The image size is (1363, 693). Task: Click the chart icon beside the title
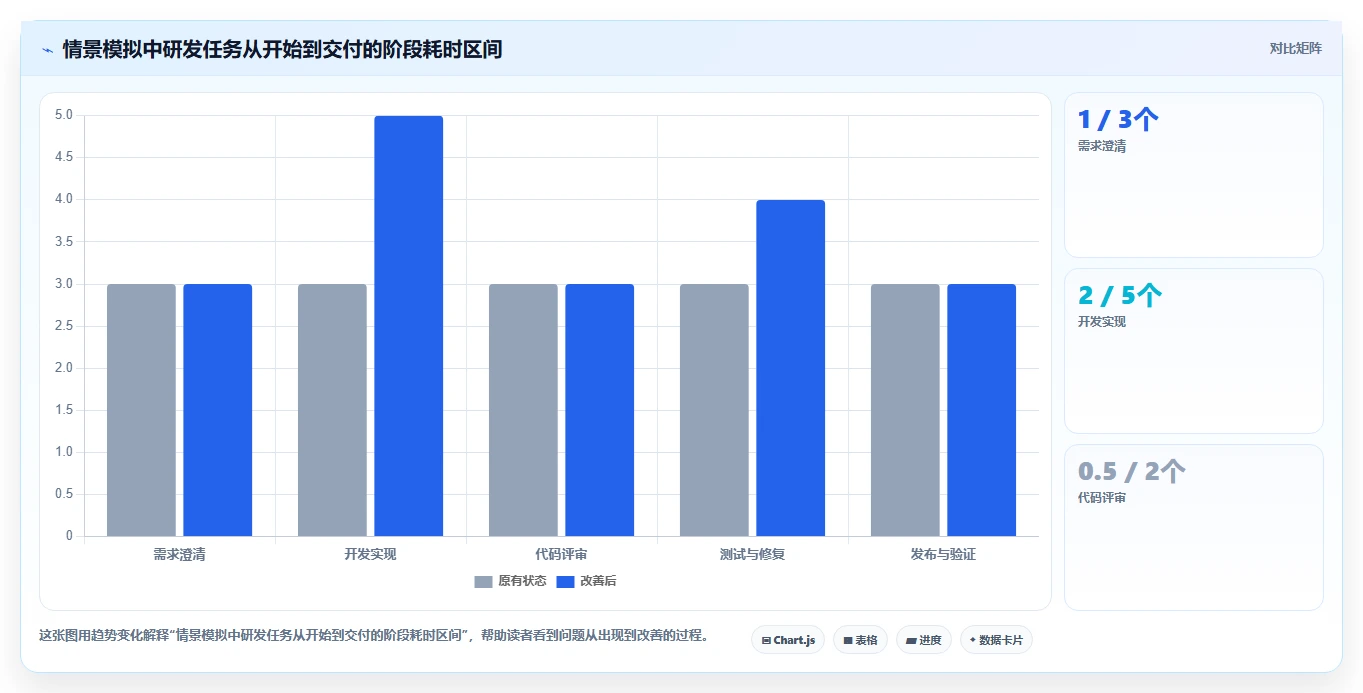click(47, 49)
